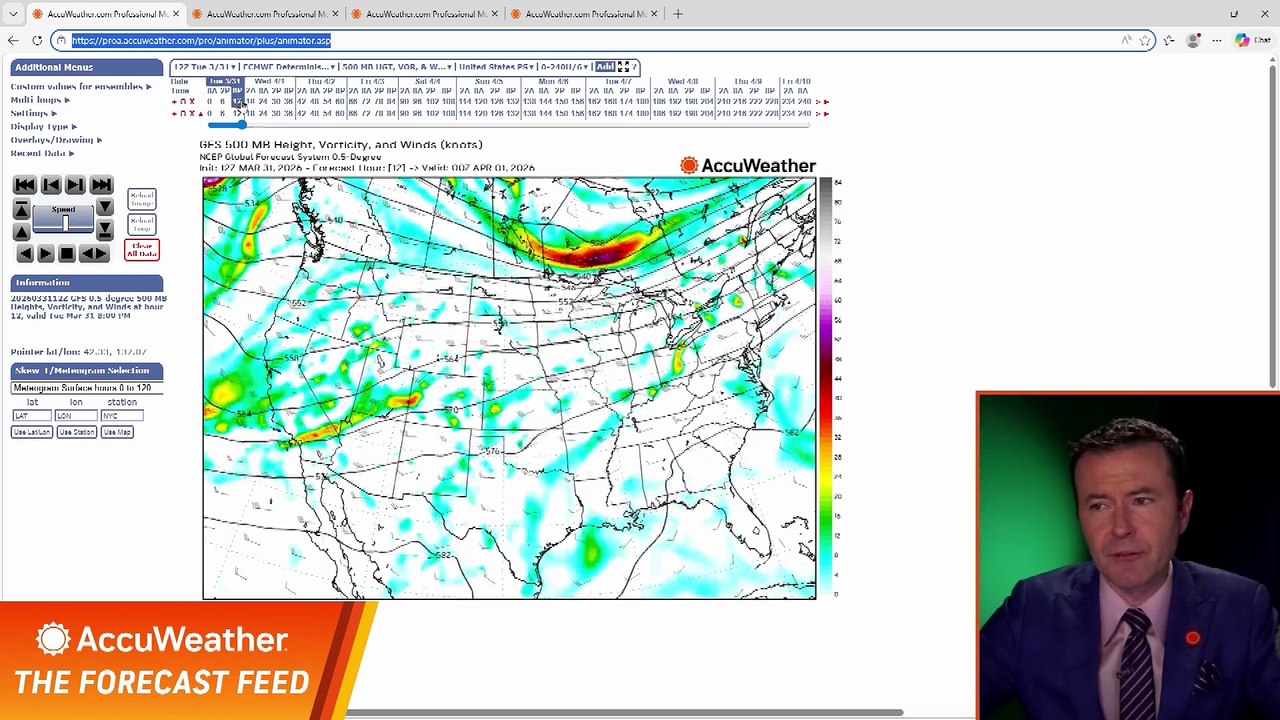Open the 12Z Tue 3/31 model run dropdown

(204, 67)
